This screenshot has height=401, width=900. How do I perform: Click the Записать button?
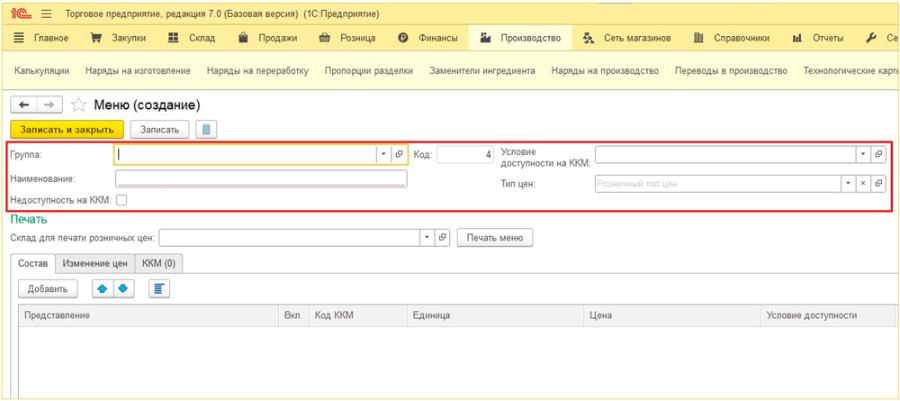(x=160, y=130)
